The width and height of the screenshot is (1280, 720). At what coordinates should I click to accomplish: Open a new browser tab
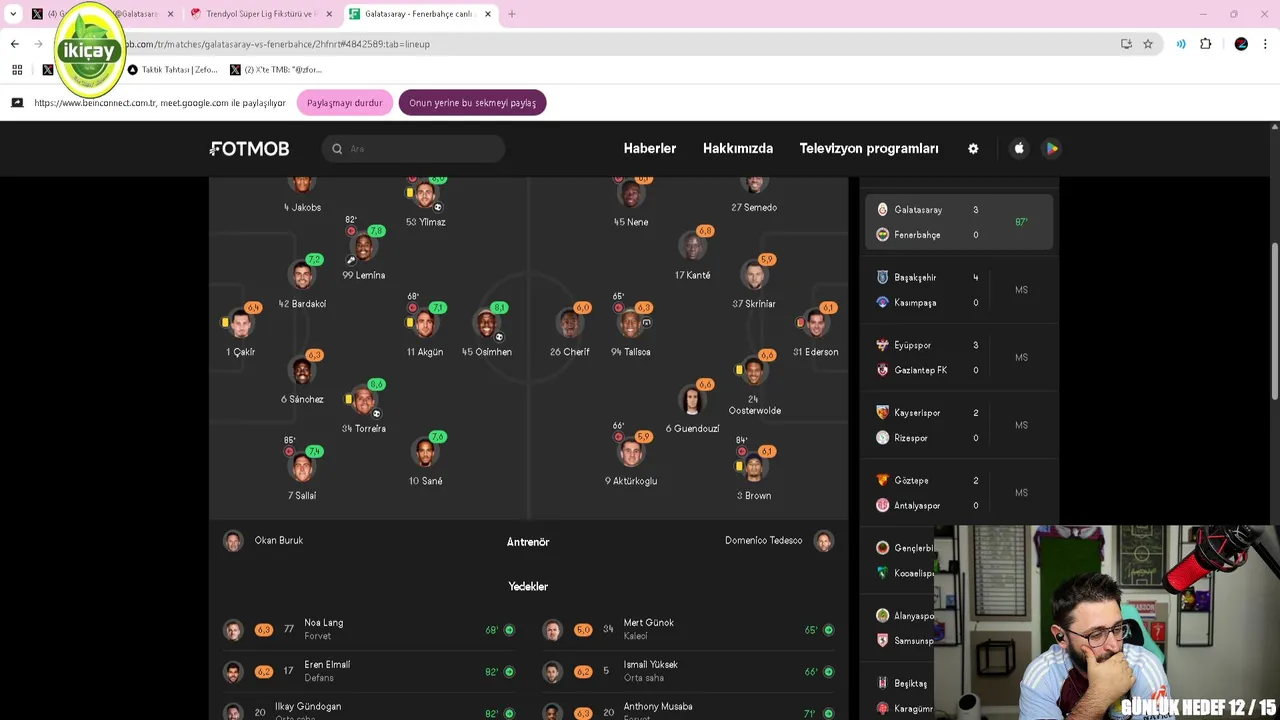pos(512,14)
